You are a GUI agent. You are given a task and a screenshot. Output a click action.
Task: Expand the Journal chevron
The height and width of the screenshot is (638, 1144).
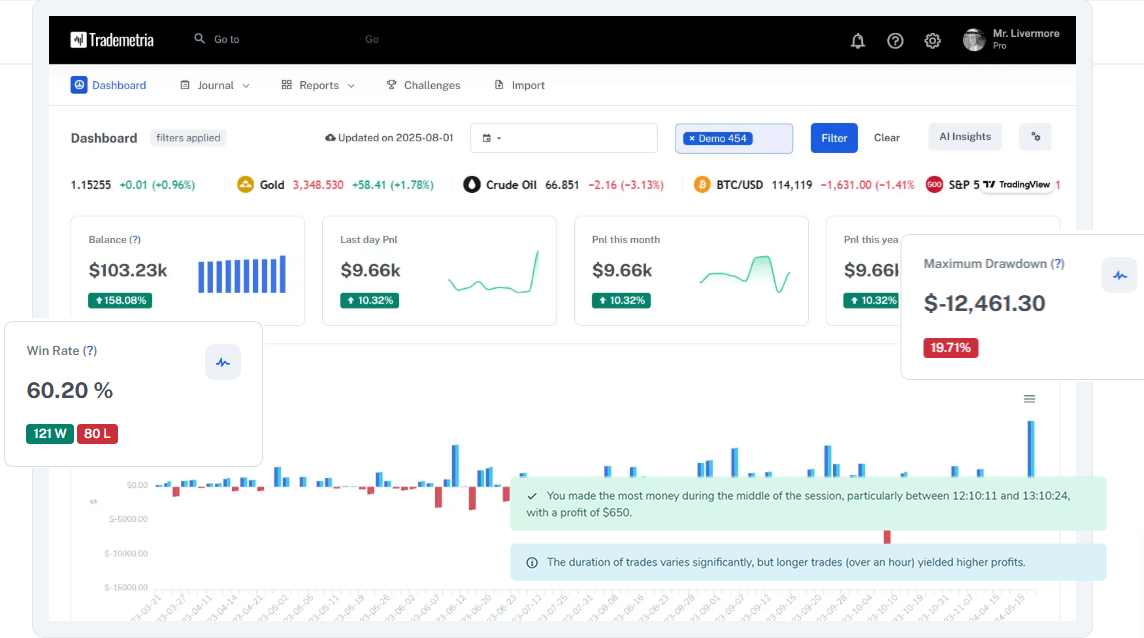[246, 85]
